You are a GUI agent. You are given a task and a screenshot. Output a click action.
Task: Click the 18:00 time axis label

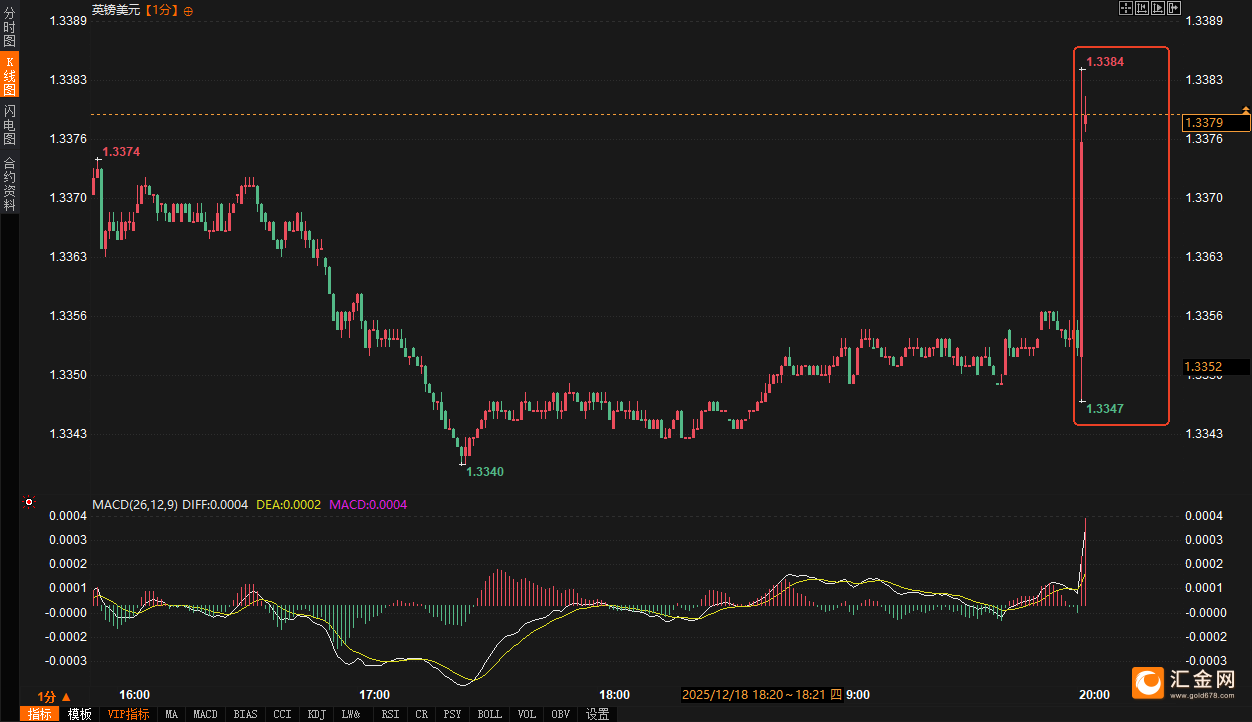coord(614,694)
